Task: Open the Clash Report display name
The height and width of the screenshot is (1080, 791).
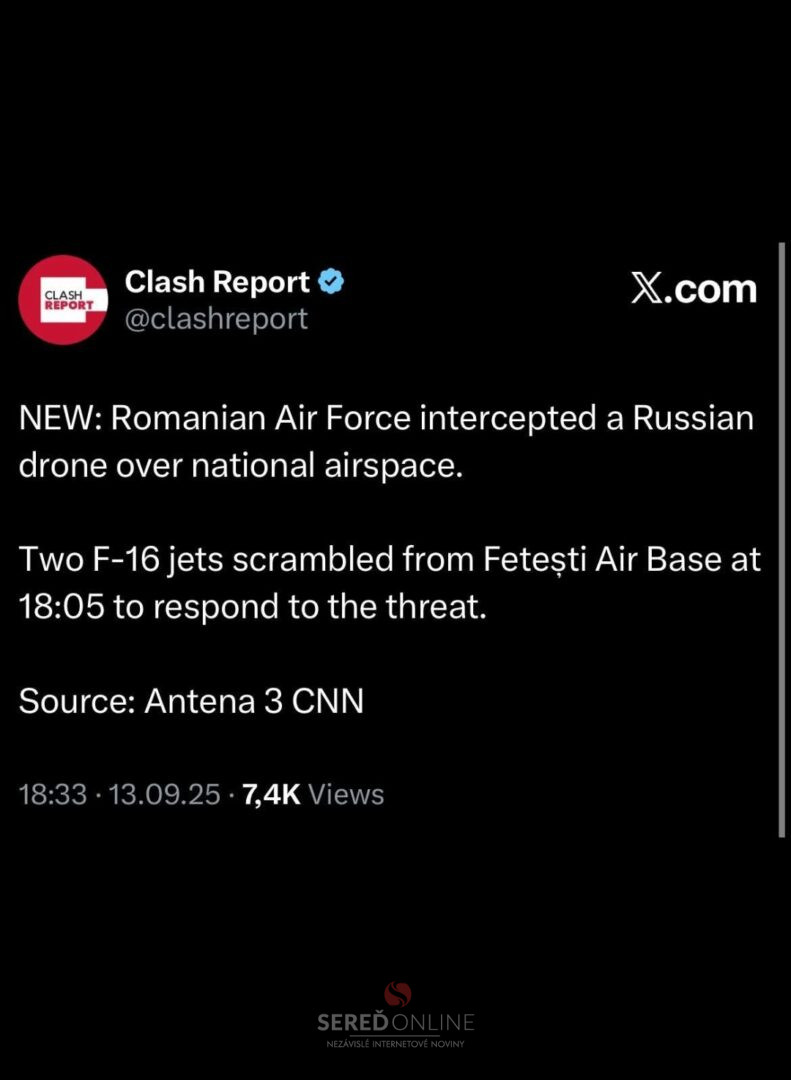Action: point(217,282)
